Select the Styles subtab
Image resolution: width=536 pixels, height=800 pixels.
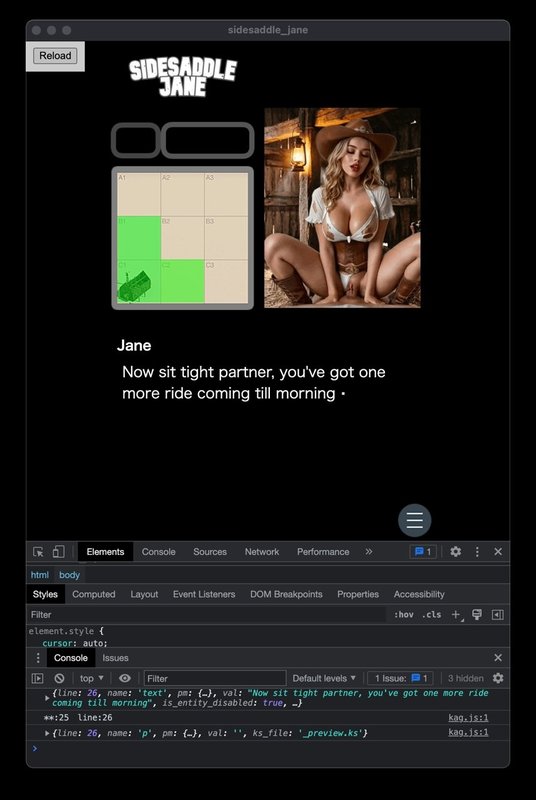[x=45, y=594]
